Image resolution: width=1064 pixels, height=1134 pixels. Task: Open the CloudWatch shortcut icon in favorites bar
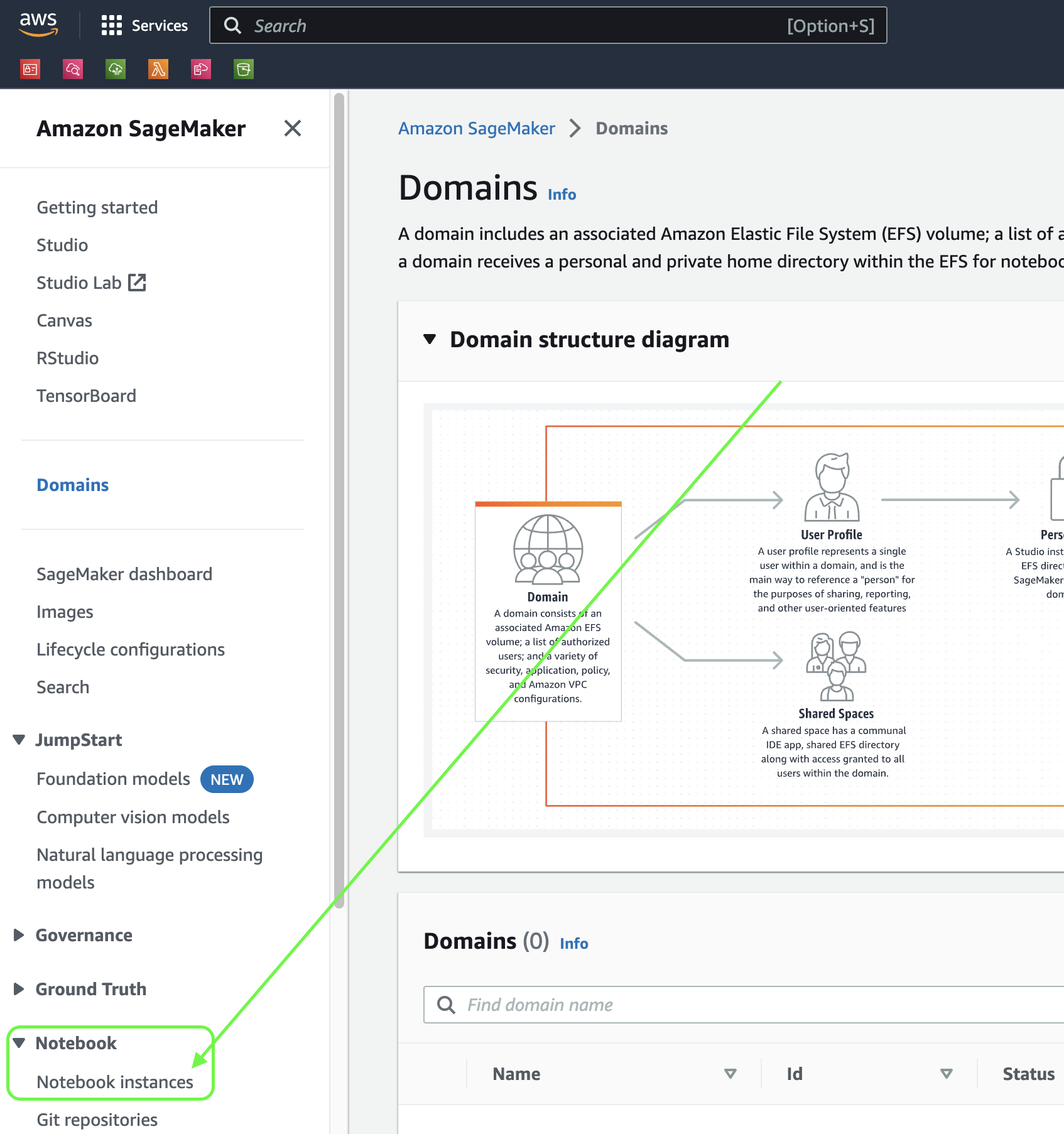pyautogui.click(x=73, y=69)
